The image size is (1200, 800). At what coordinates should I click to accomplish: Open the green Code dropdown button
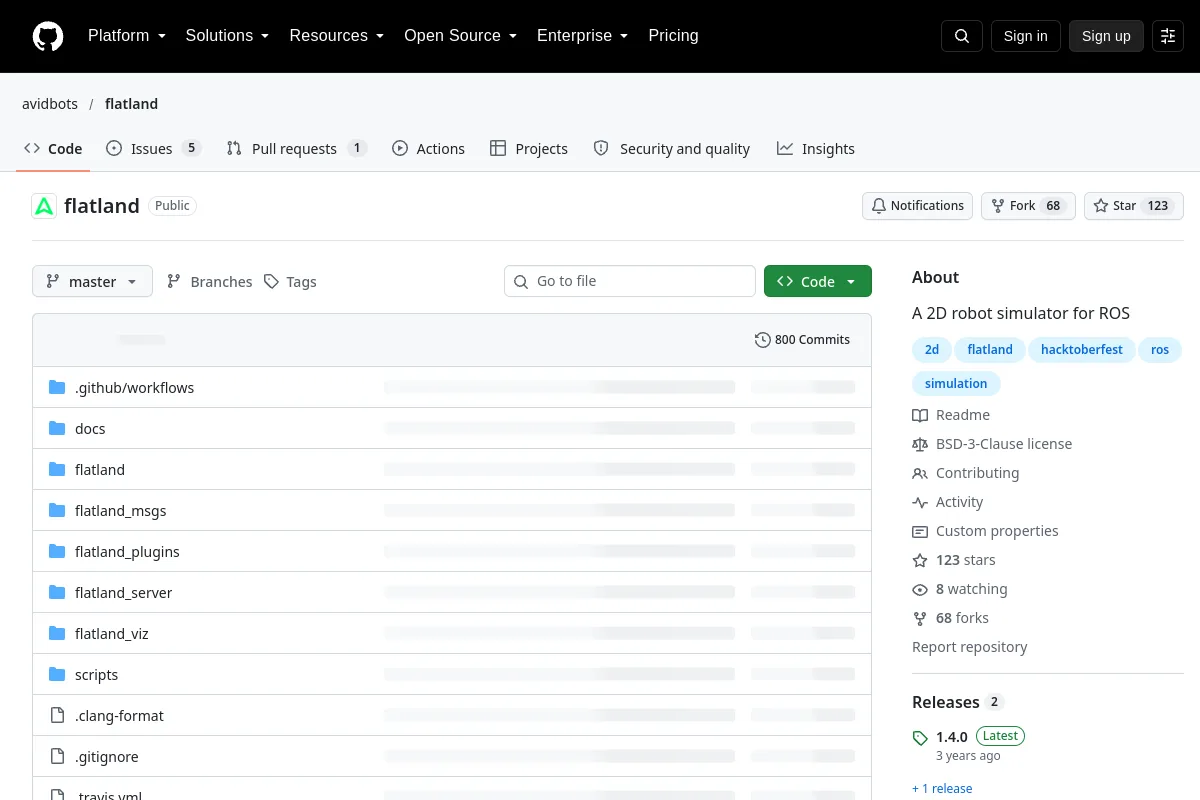click(x=818, y=282)
